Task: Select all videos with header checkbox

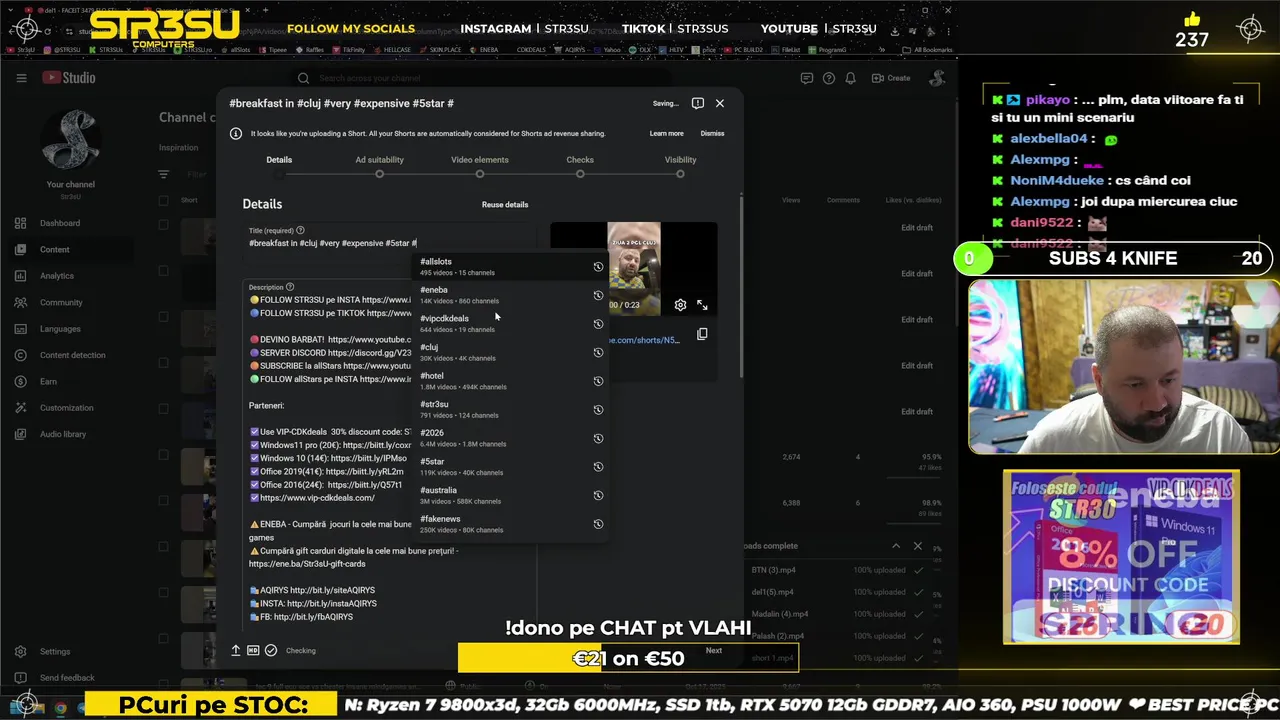Action: pyautogui.click(x=163, y=200)
